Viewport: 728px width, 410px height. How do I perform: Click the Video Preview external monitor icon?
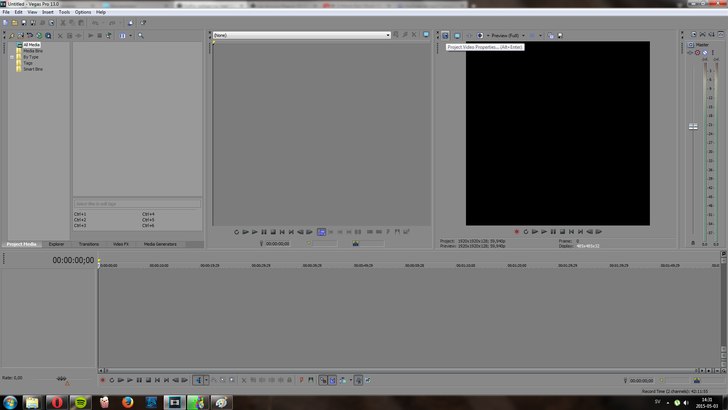457,35
